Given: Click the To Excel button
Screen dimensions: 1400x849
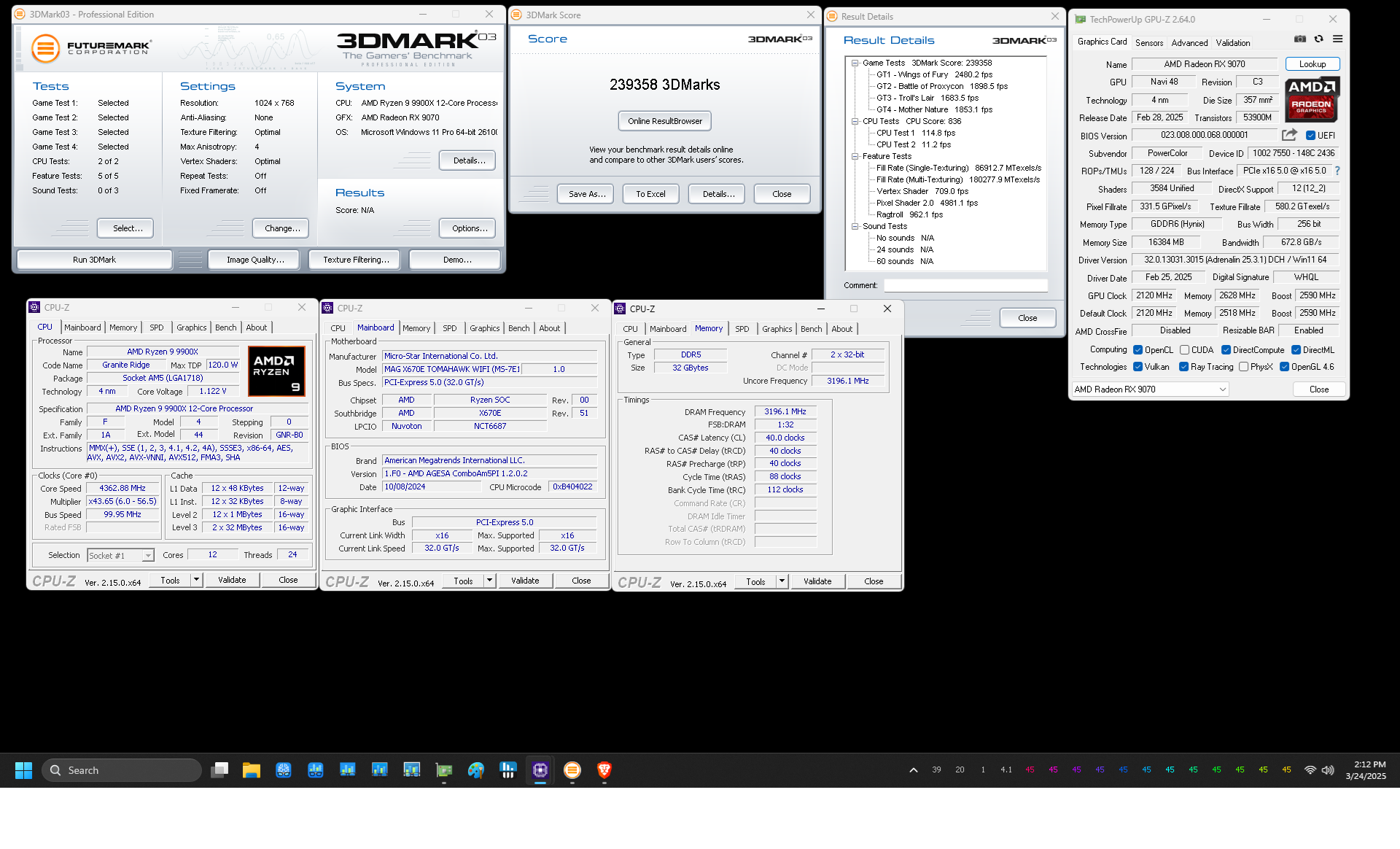Looking at the screenshot, I should [650, 194].
